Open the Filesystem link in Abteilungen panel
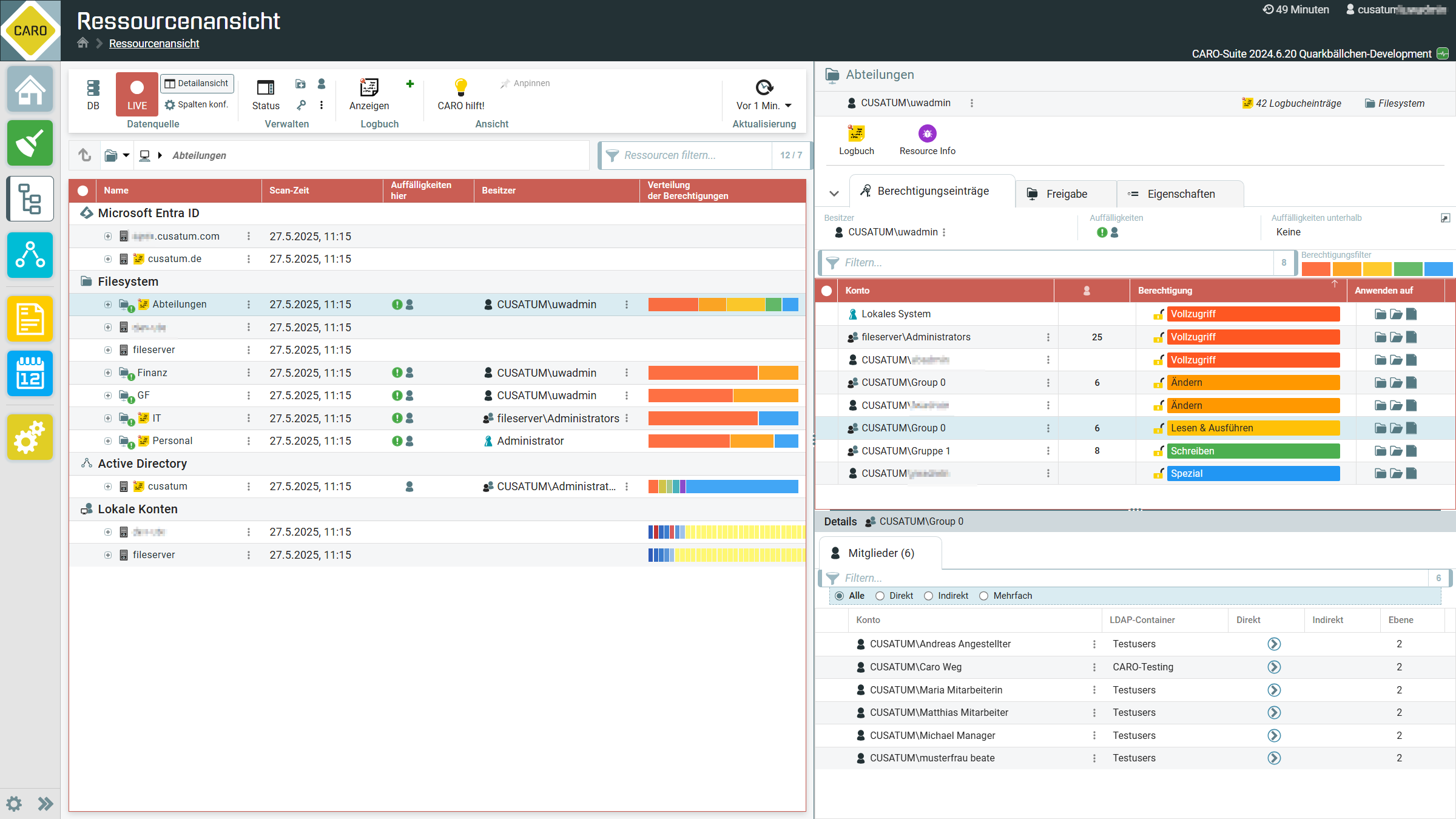This screenshot has width=1456, height=819. coord(1395,103)
